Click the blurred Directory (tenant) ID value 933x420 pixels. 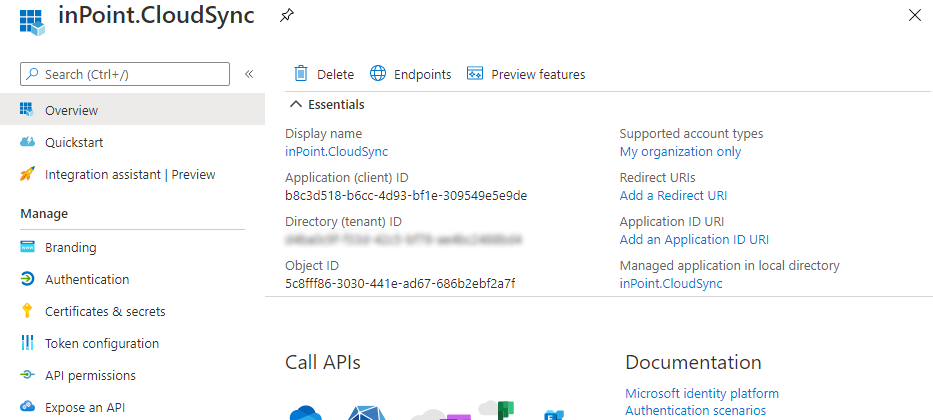point(403,239)
